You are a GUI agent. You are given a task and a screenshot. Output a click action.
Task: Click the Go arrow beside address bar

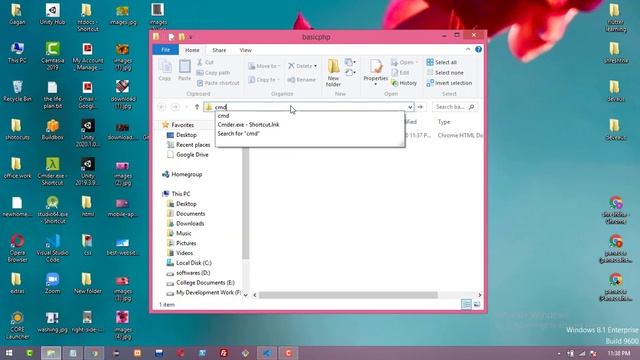coord(420,107)
